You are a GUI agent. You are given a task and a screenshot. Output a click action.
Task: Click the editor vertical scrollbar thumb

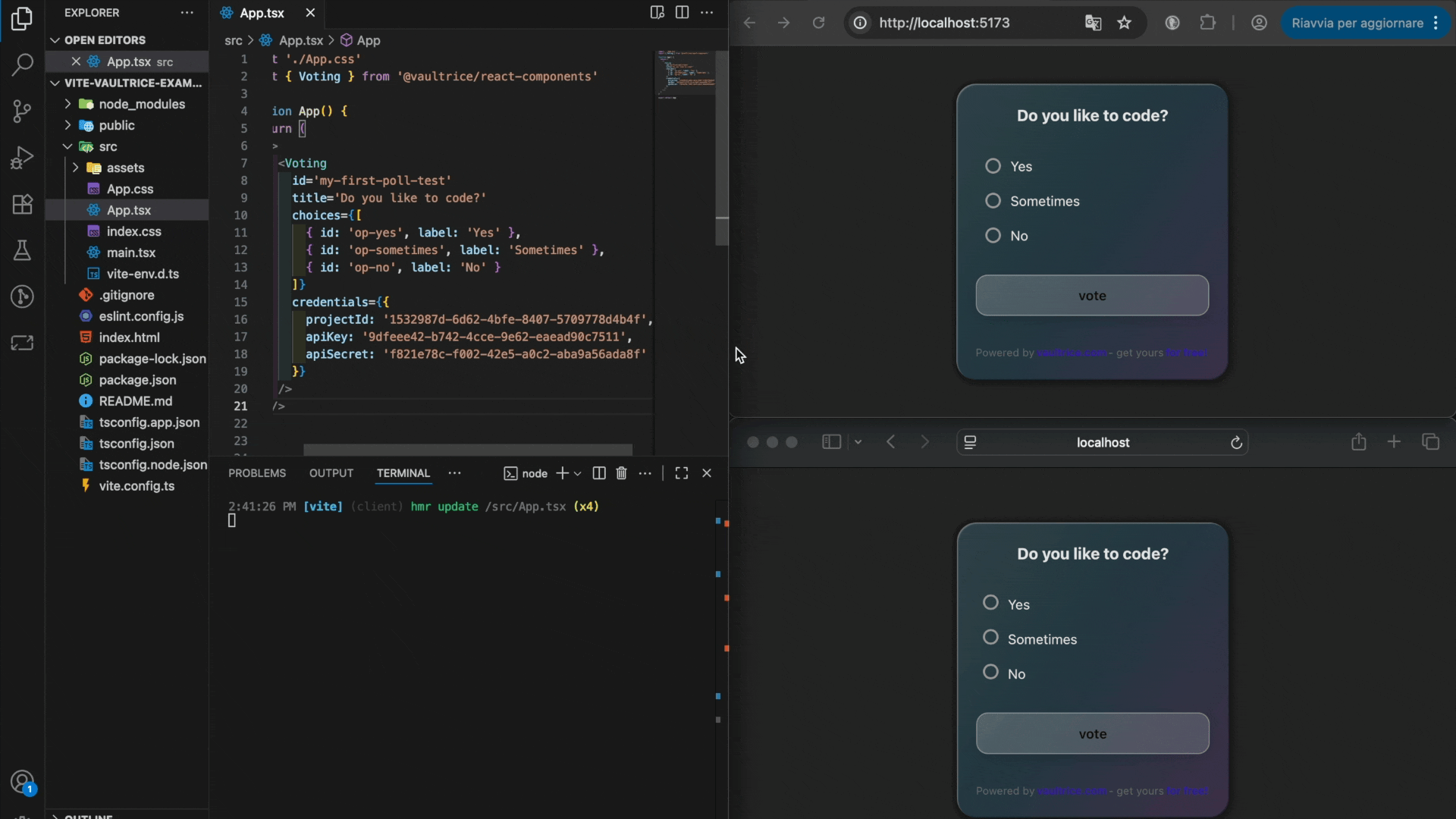(722, 148)
